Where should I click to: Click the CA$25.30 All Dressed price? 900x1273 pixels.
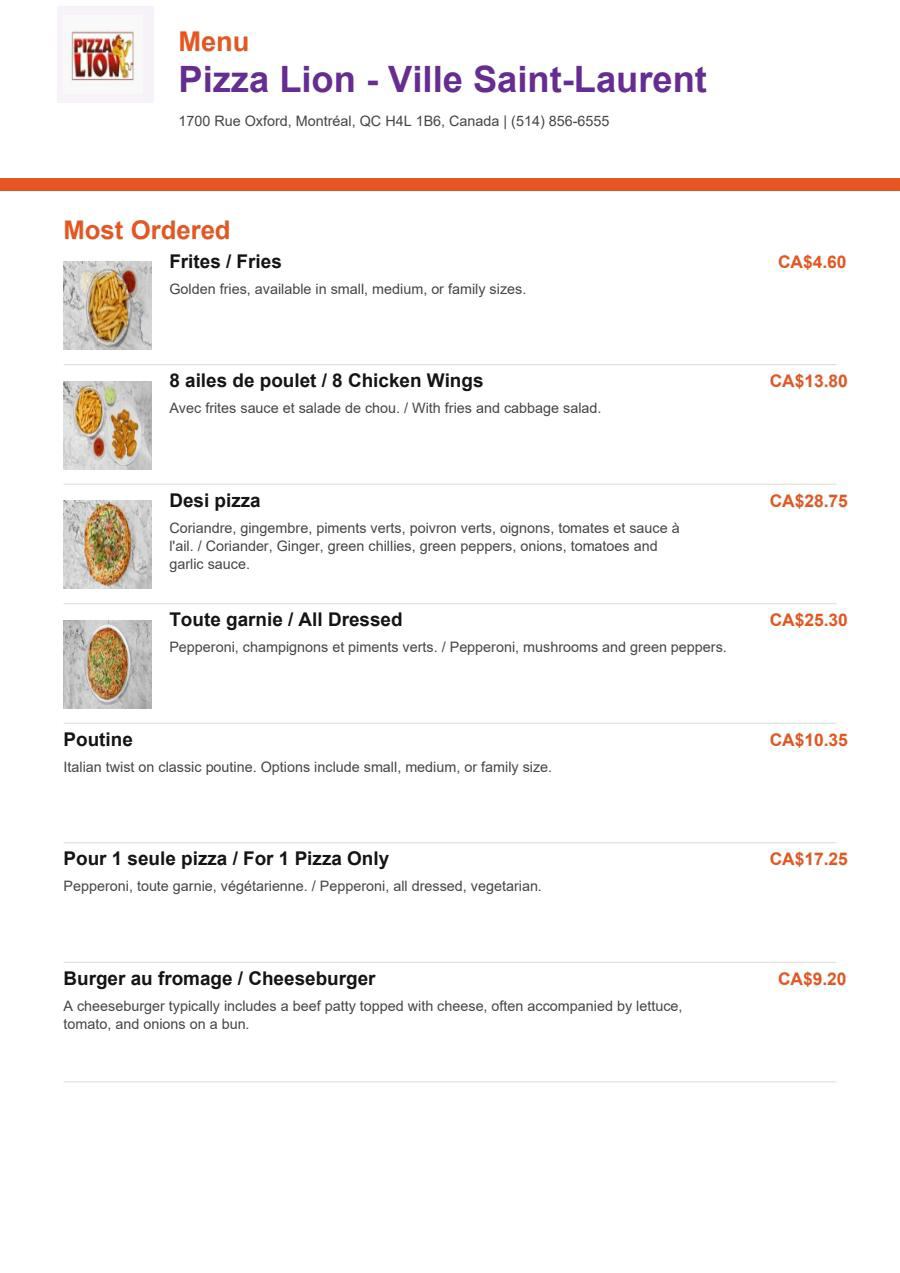(x=808, y=621)
